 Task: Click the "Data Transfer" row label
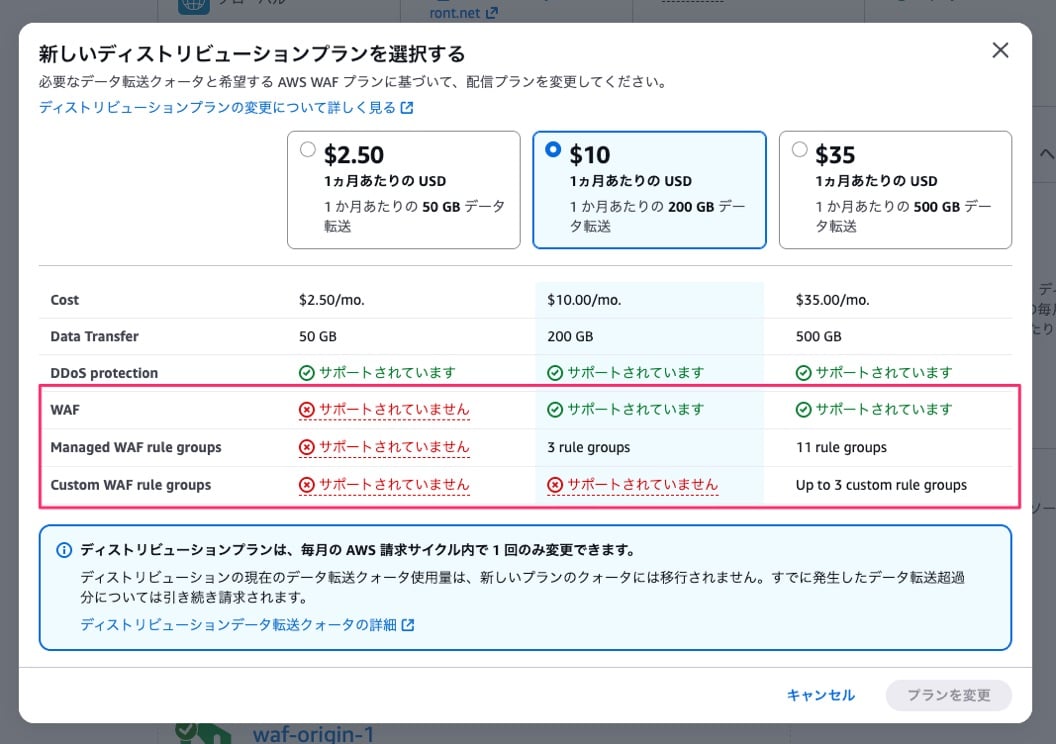[94, 337]
